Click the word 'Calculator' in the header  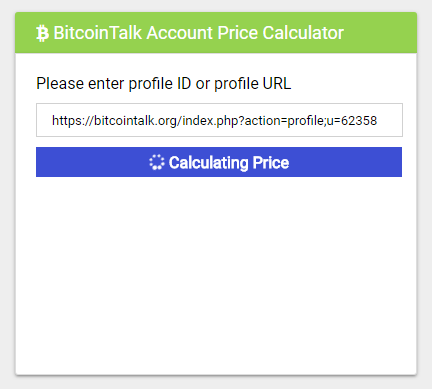tap(303, 33)
